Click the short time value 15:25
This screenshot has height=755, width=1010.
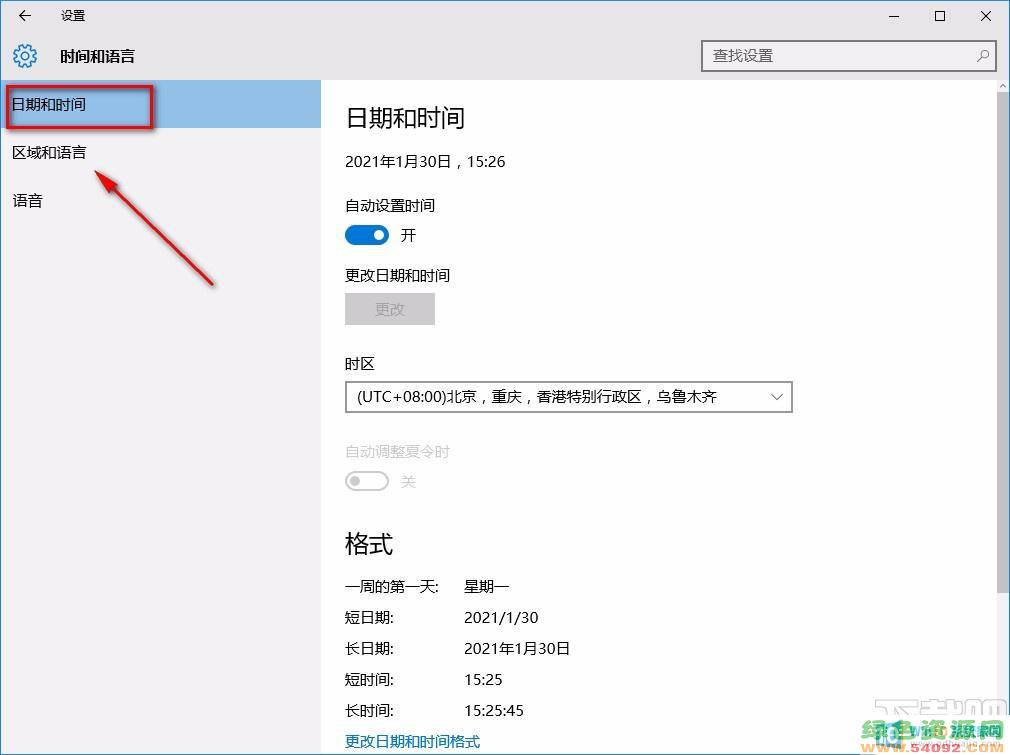point(483,680)
